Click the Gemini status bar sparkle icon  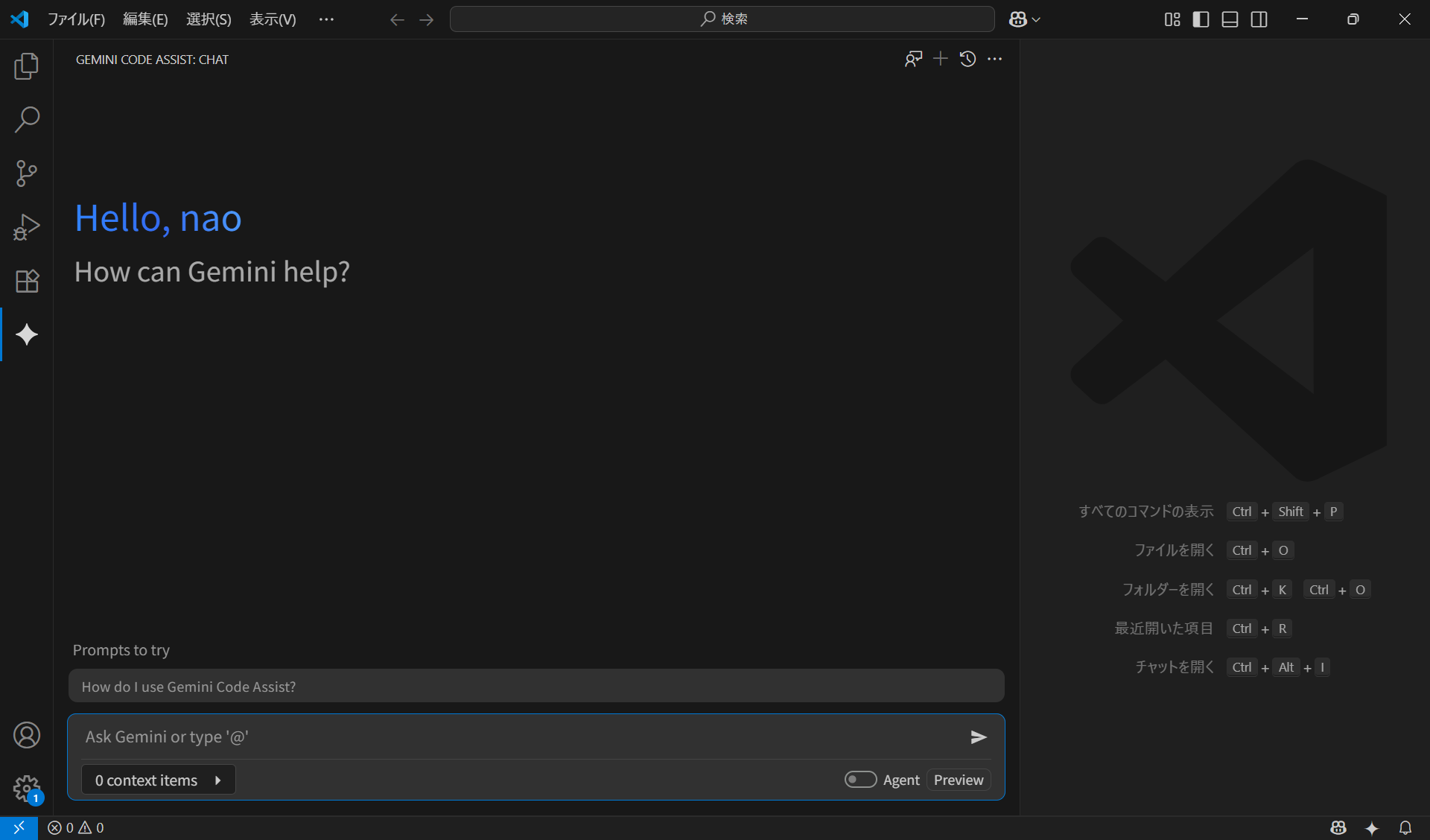(1372, 827)
